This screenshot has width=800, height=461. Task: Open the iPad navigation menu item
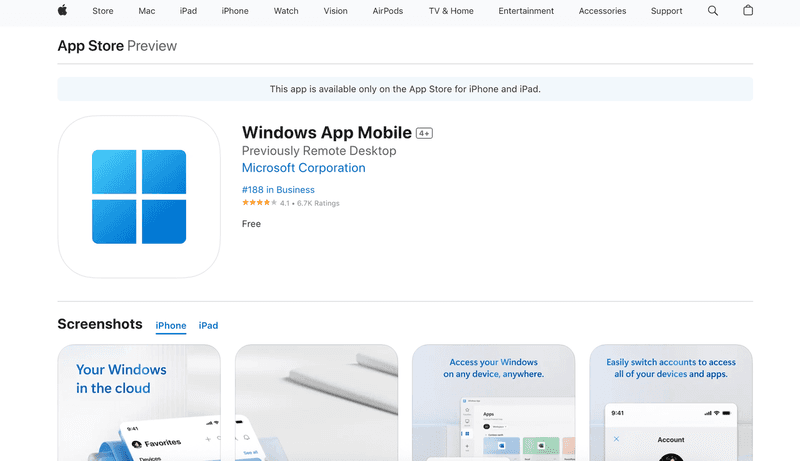[188, 11]
